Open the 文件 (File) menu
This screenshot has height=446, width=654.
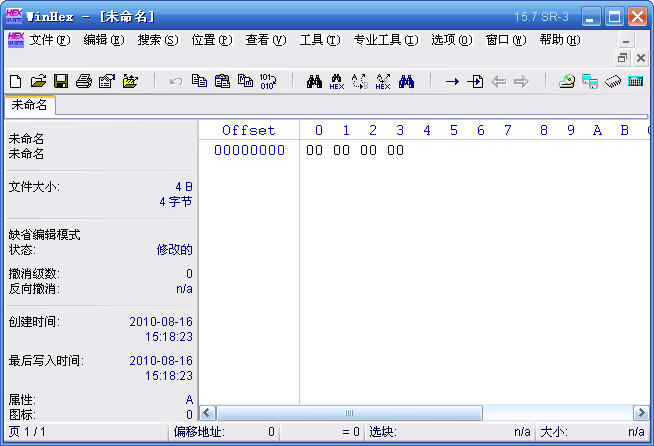click(x=49, y=40)
